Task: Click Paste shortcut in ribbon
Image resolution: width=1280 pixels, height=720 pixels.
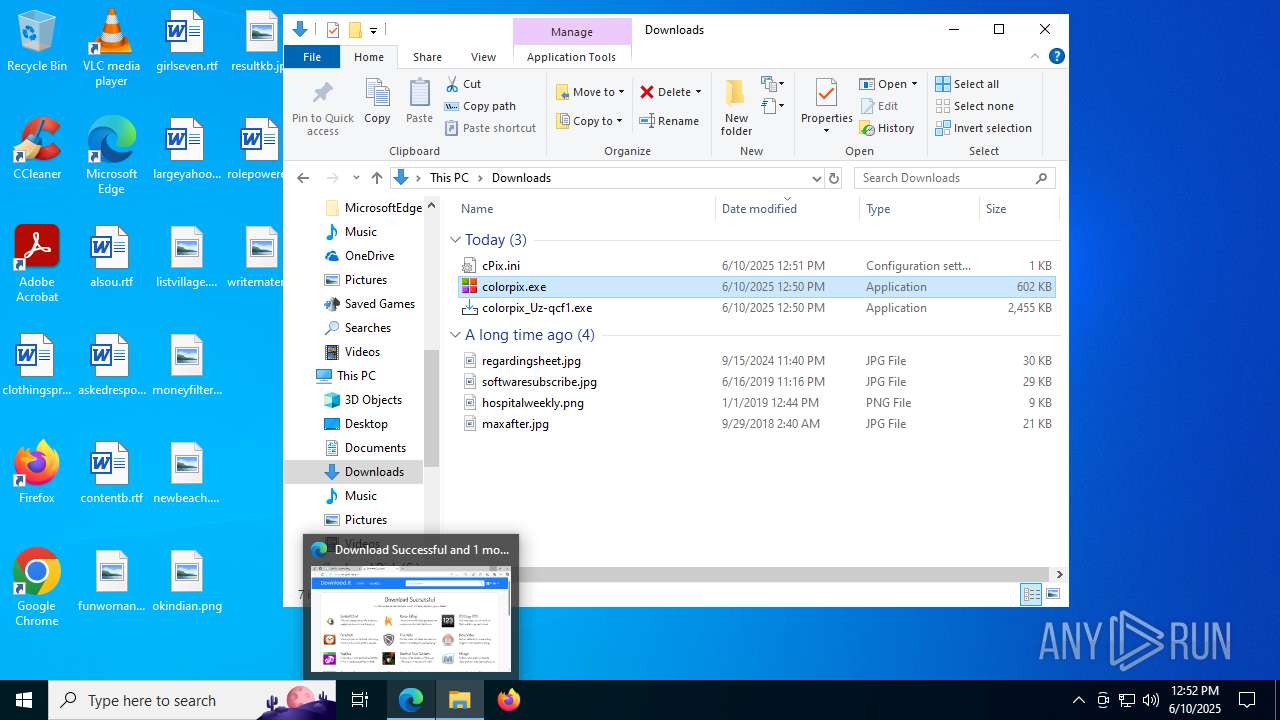Action: click(490, 128)
